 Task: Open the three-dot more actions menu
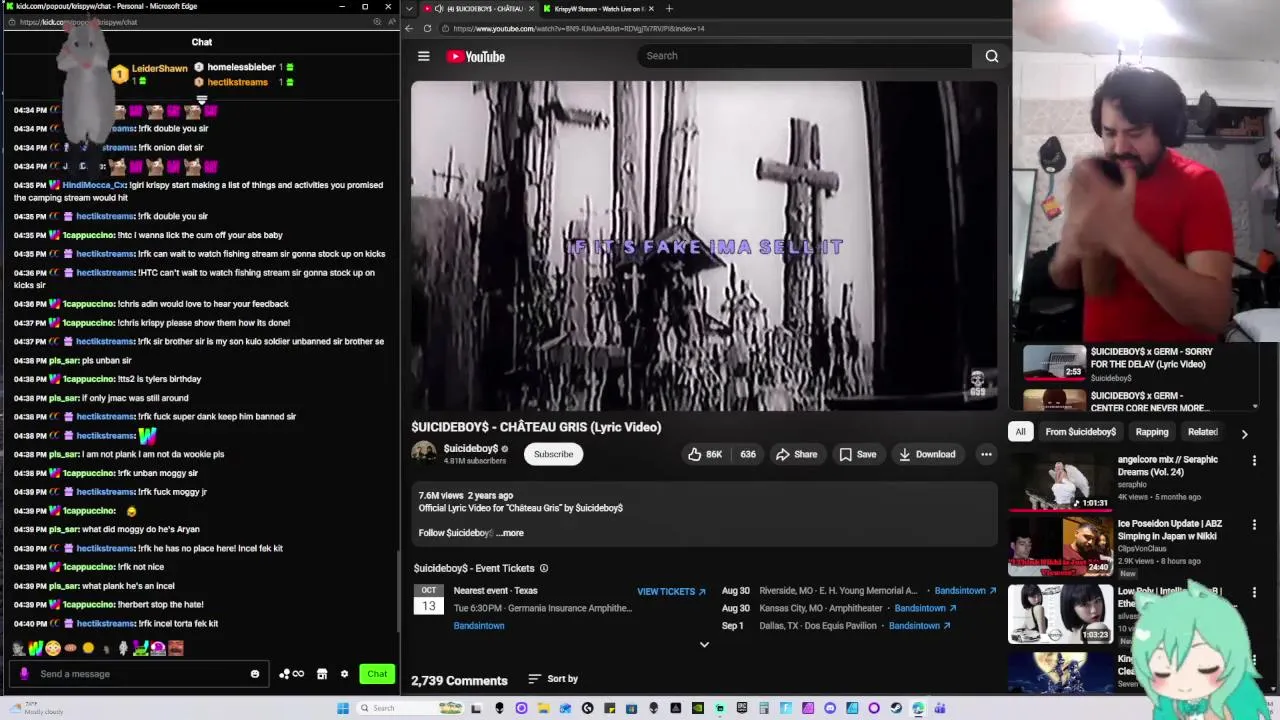point(986,454)
